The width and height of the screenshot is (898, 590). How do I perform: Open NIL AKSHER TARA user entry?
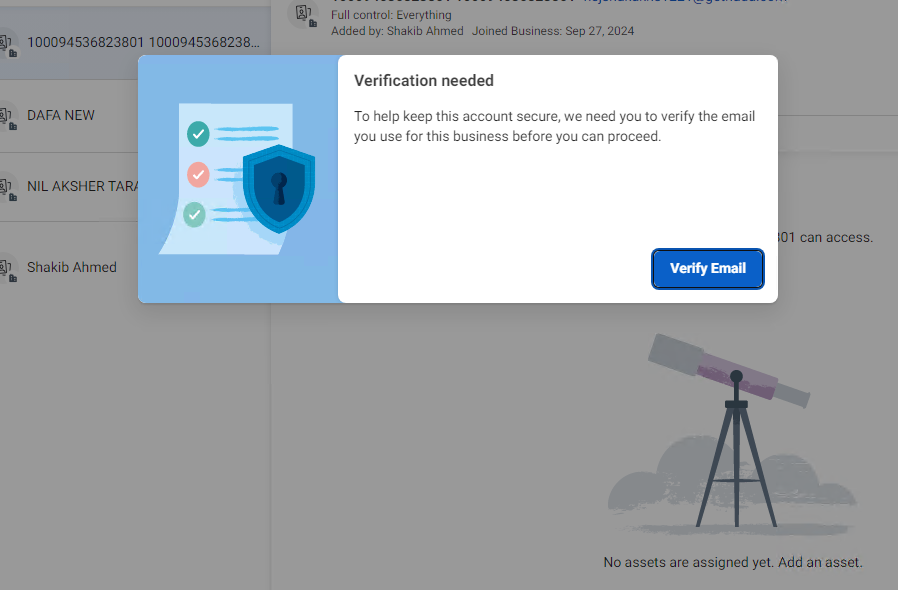click(x=82, y=186)
